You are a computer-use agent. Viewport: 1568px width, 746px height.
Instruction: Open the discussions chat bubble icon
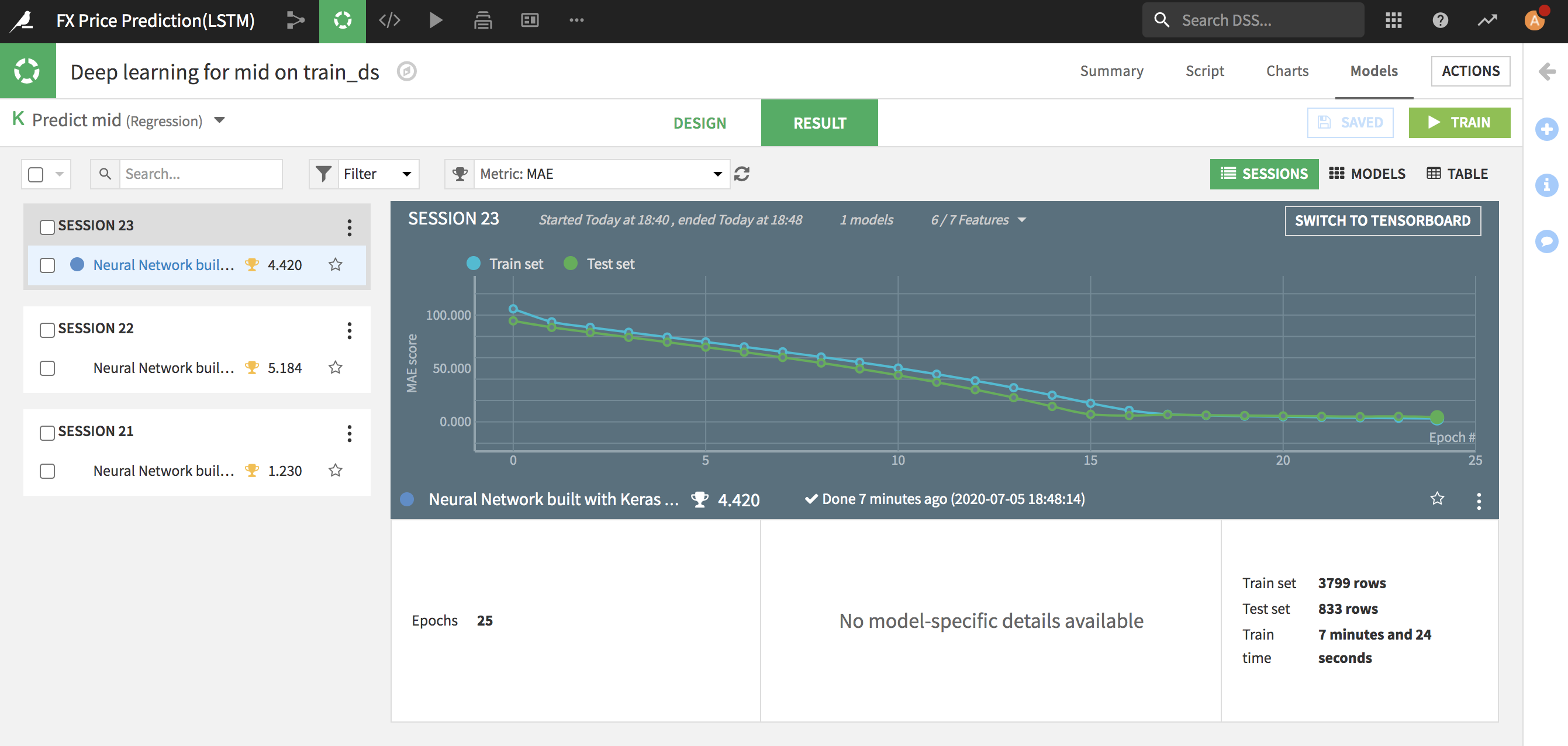tap(1546, 241)
